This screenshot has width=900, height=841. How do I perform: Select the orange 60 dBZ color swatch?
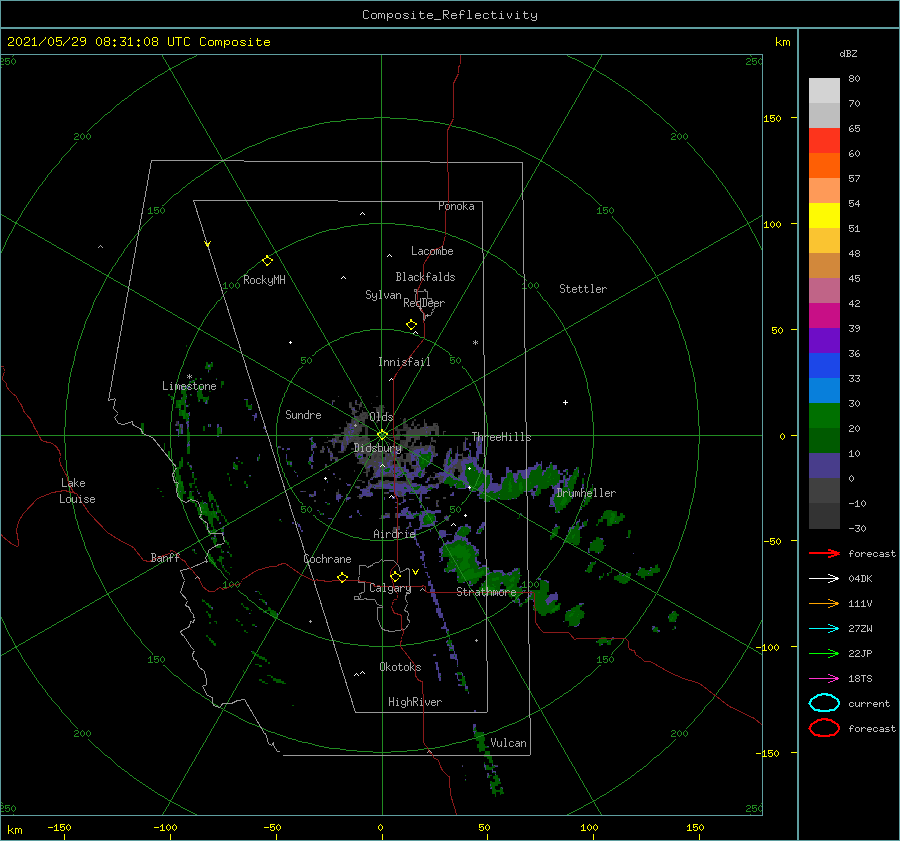click(x=824, y=165)
